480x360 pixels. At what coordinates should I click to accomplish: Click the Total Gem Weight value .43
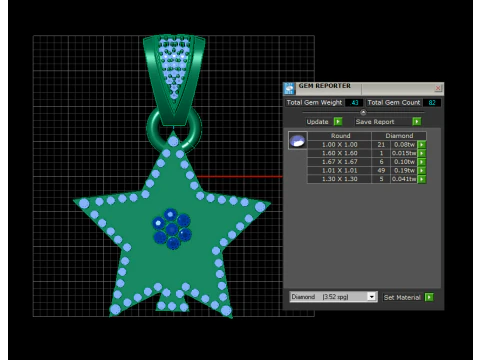(354, 103)
